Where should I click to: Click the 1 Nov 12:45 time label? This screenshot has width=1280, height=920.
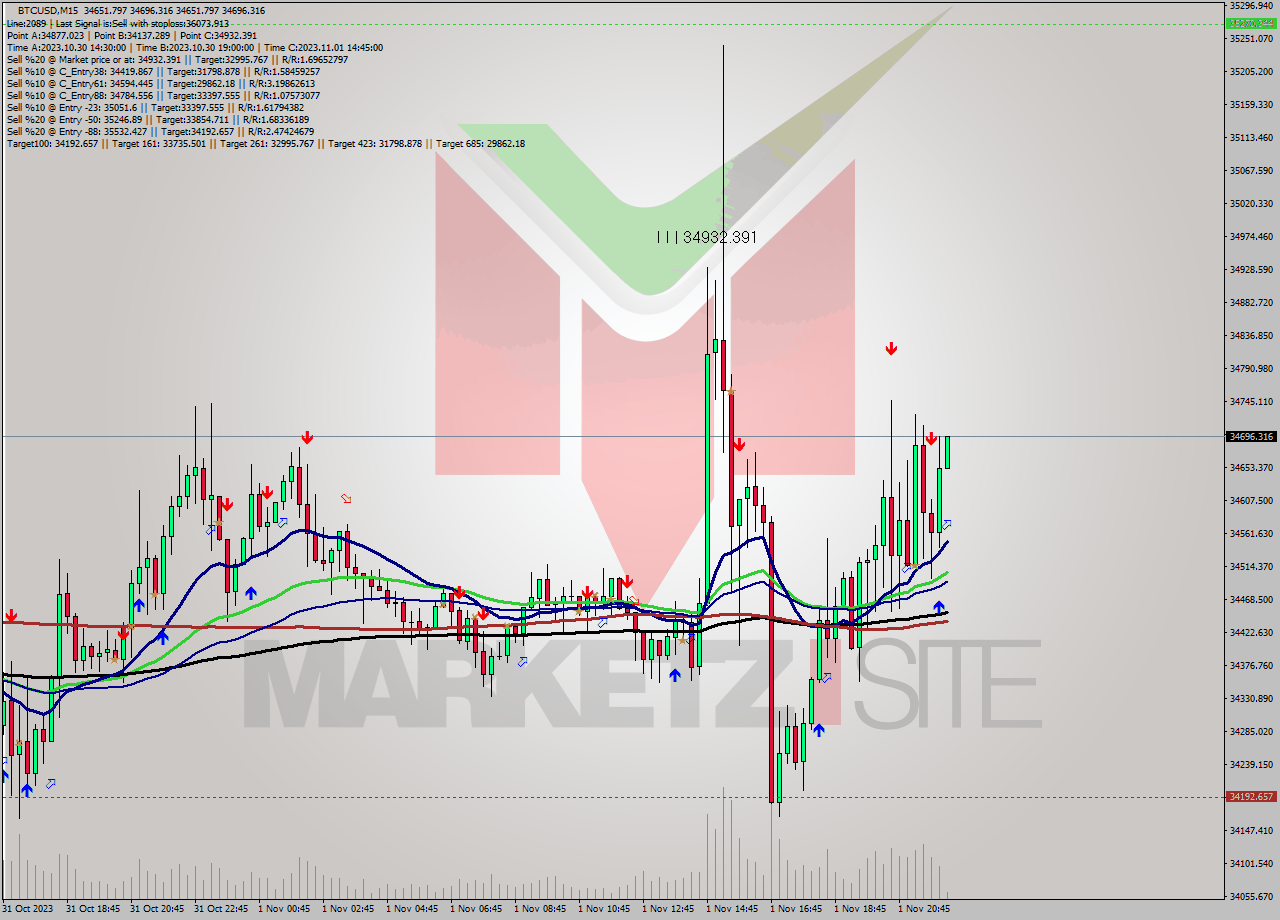668,909
